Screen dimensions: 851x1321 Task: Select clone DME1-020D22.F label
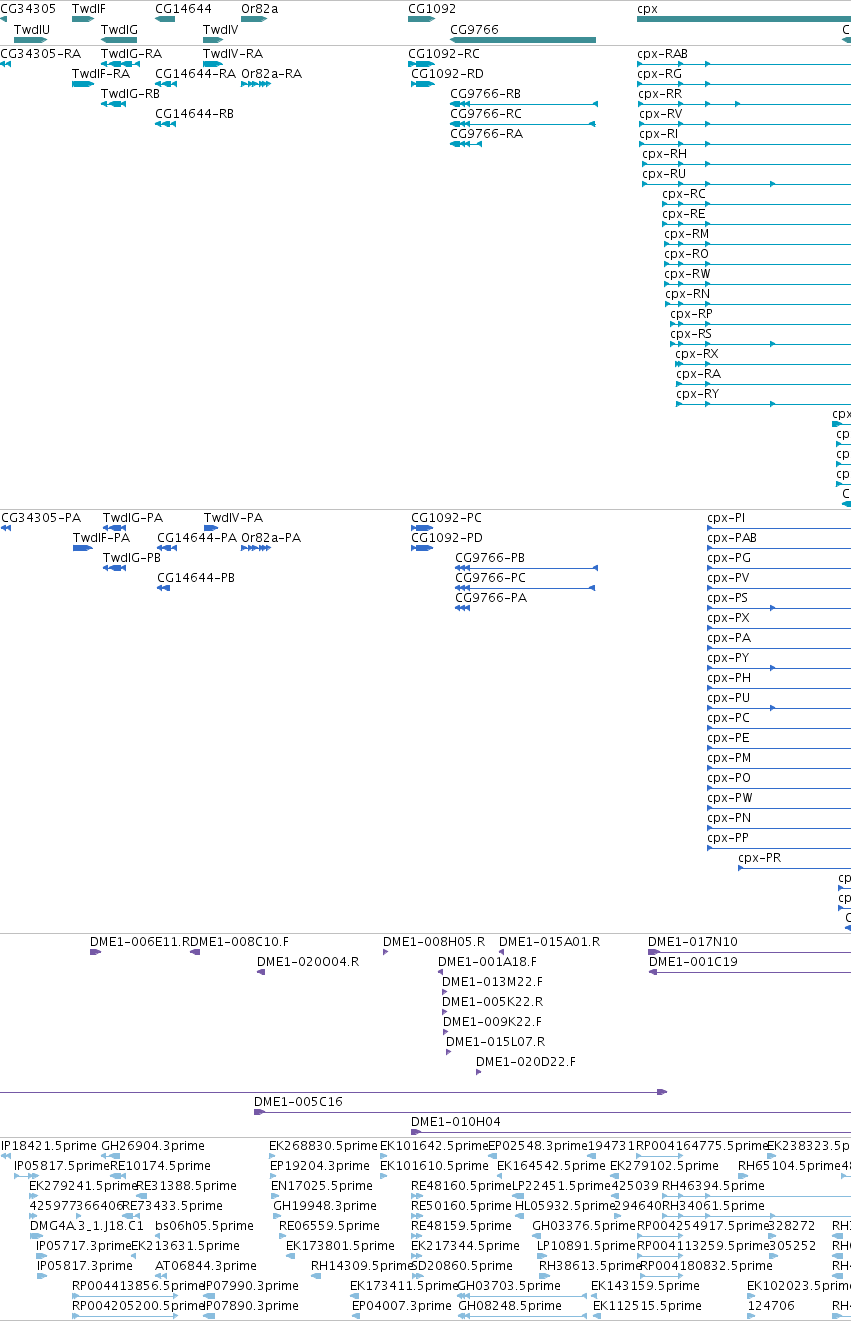pos(526,1062)
